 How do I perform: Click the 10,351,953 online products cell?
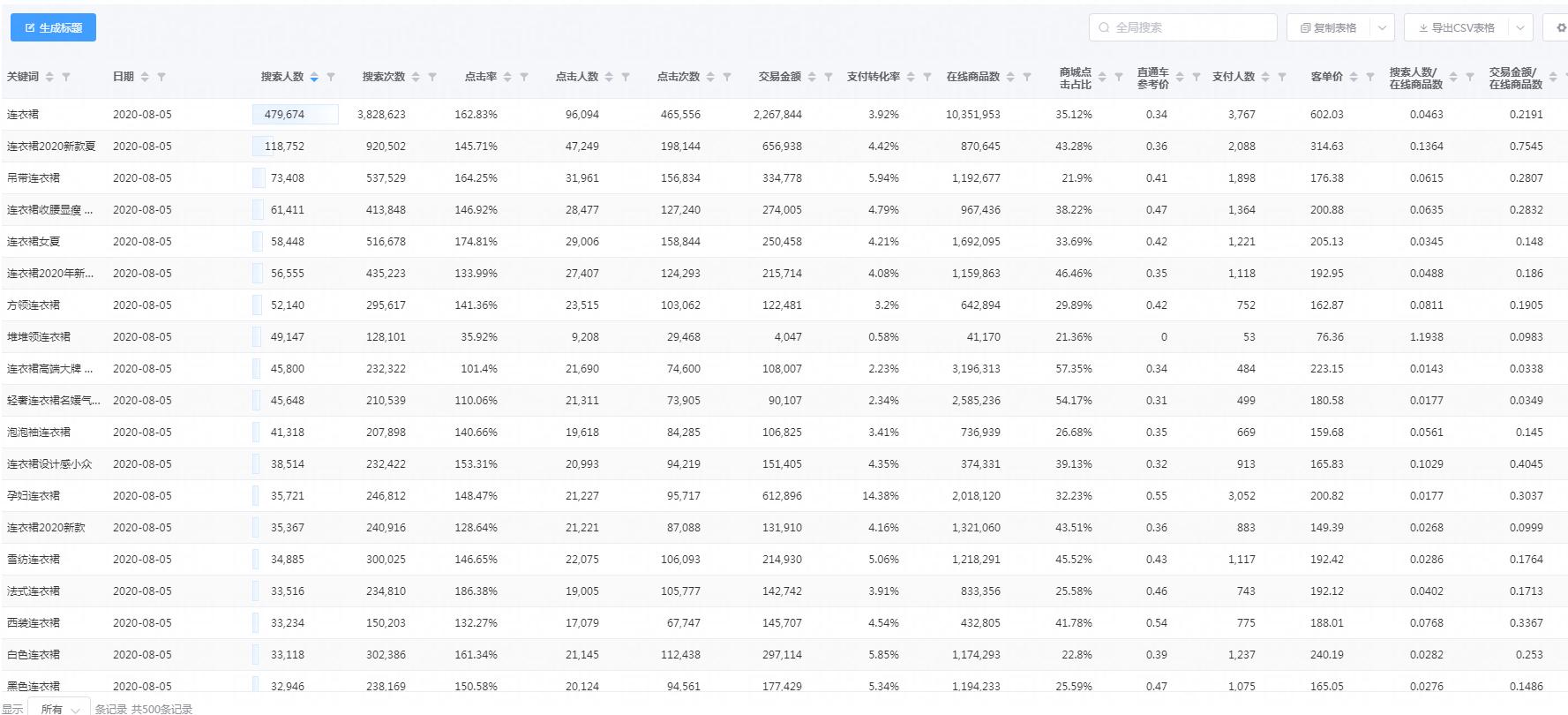coord(972,115)
